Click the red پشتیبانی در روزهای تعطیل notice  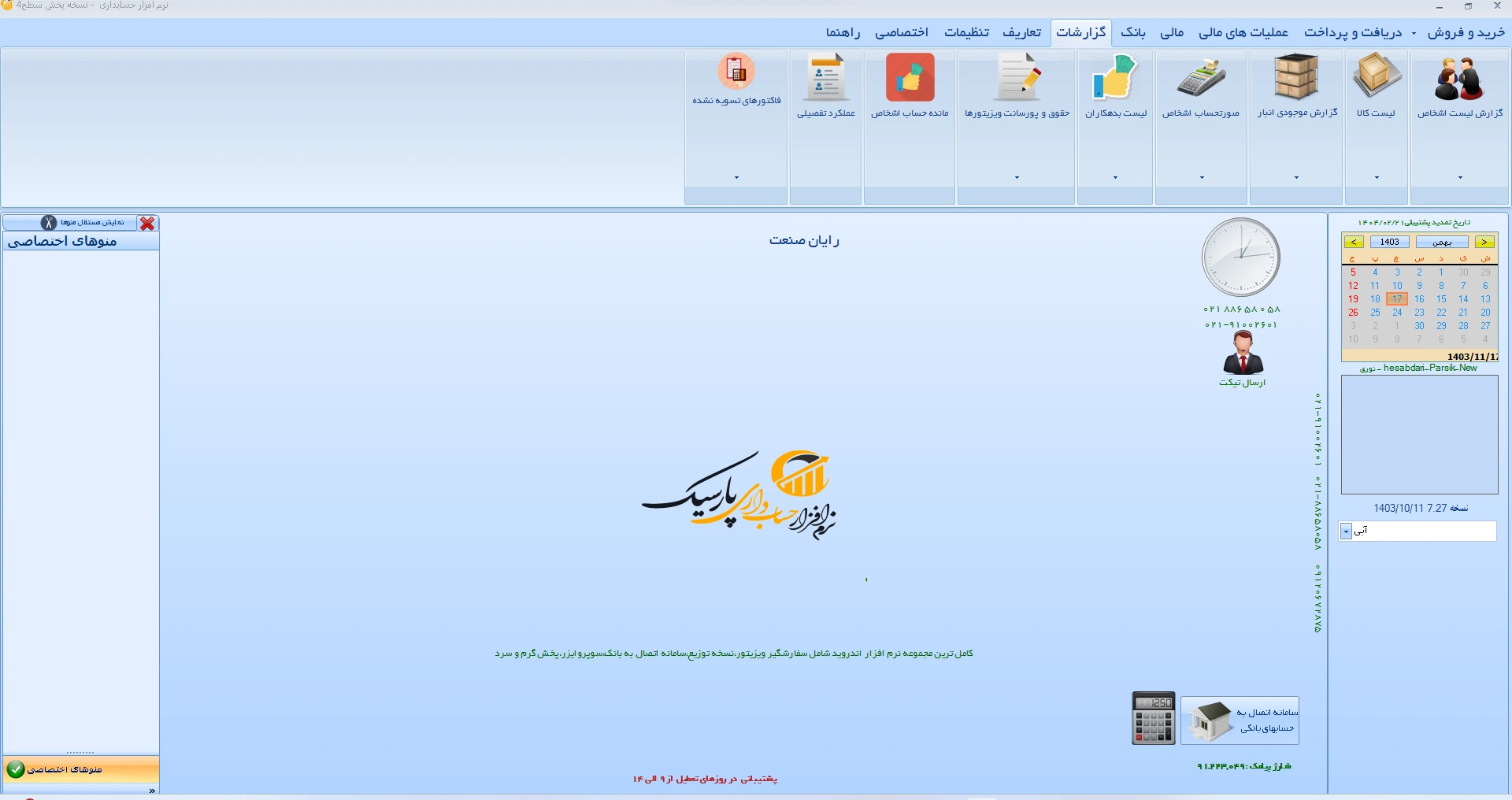tap(705, 780)
